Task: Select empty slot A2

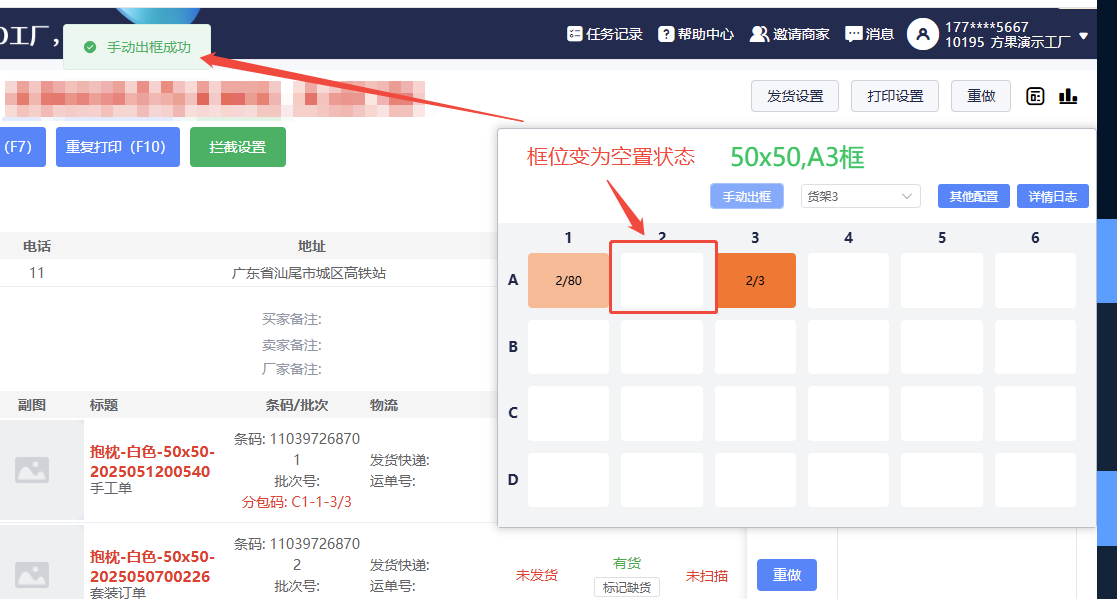Action: coord(662,281)
